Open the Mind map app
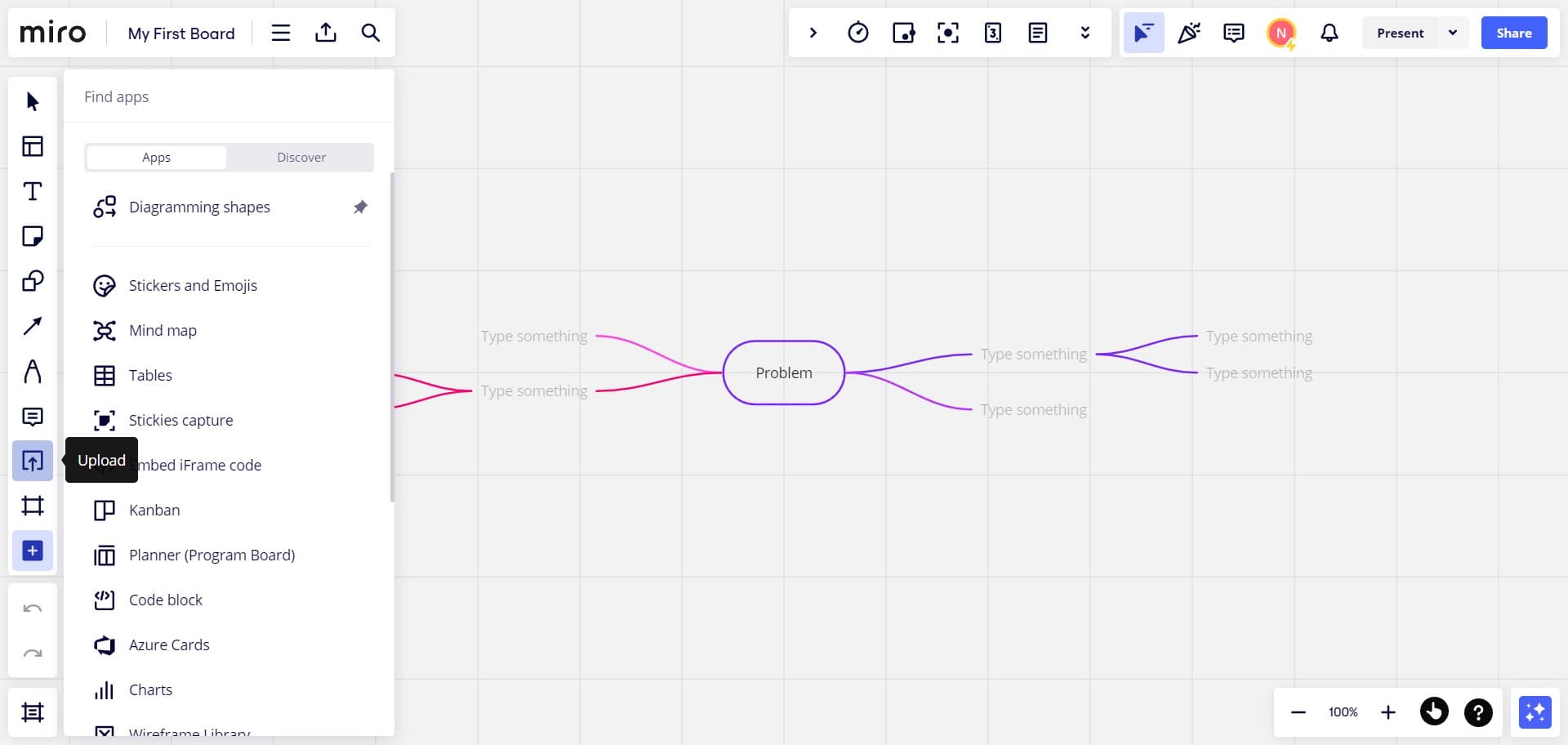The image size is (1568, 745). point(163,330)
